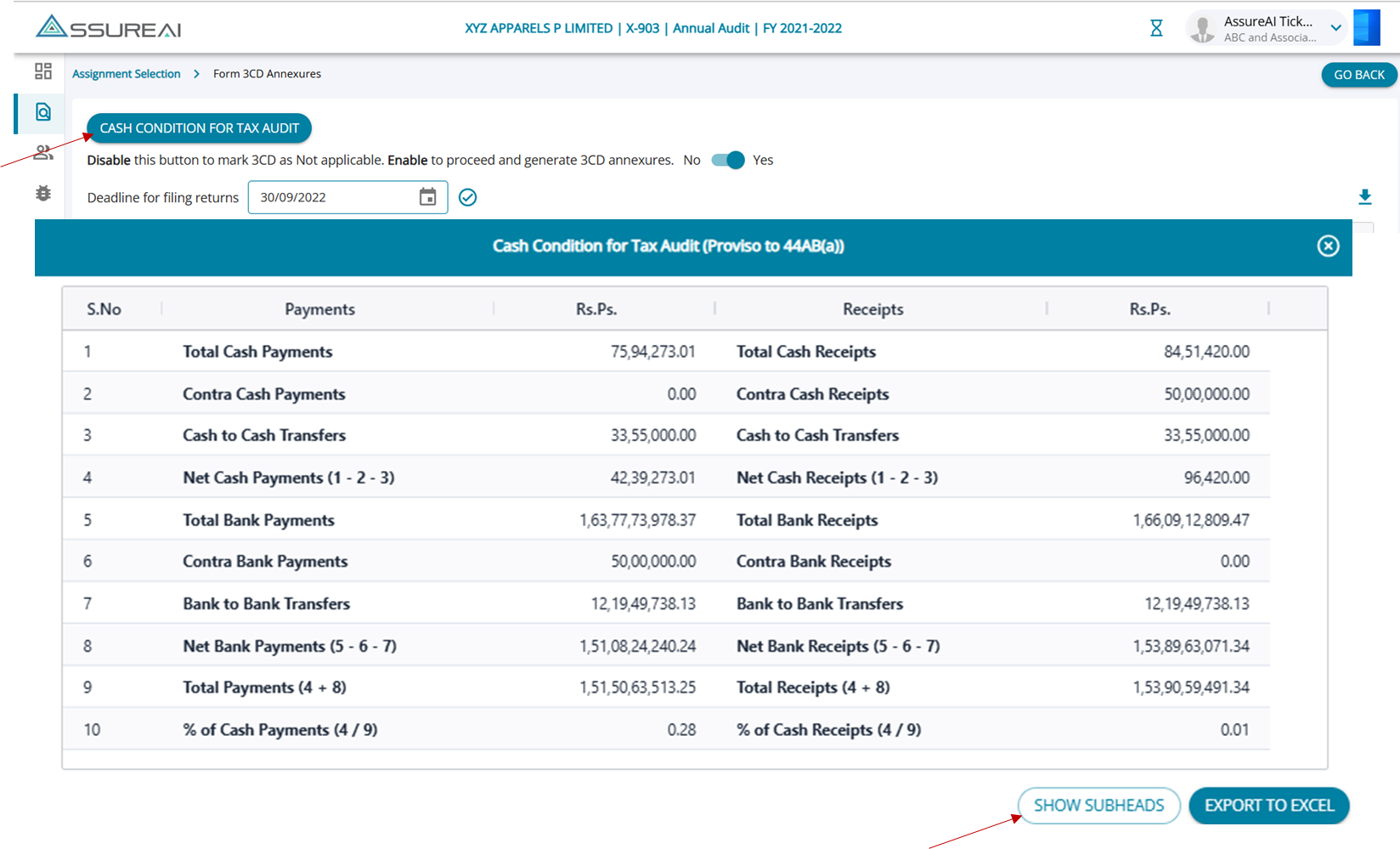Open the dashboard grid sidebar icon

coord(43,71)
